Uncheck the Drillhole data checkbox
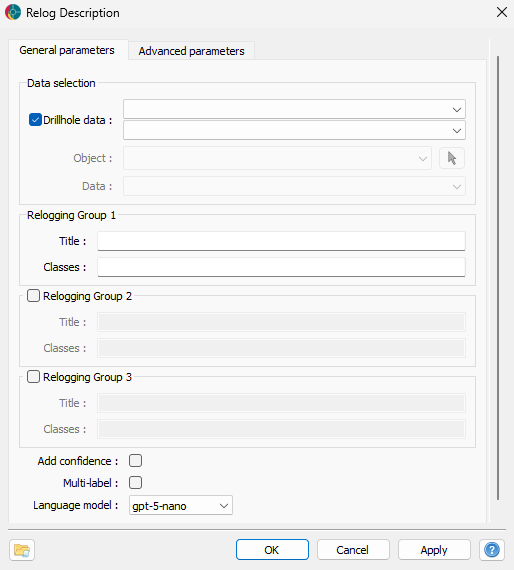This screenshot has width=514, height=570. (x=35, y=120)
